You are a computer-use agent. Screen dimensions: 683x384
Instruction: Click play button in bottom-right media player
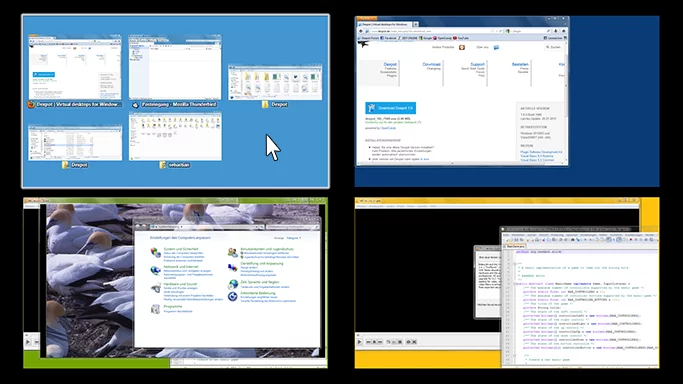[x=360, y=342]
